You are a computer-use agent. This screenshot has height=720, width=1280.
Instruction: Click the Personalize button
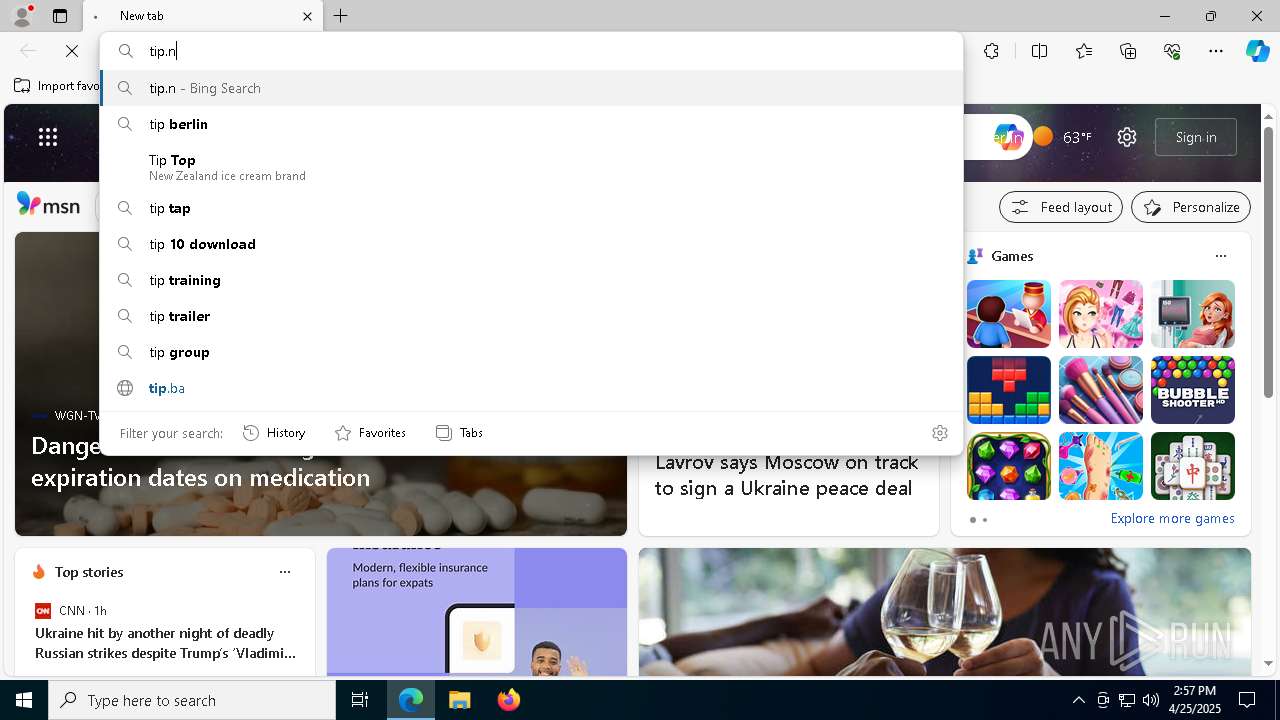(1191, 207)
